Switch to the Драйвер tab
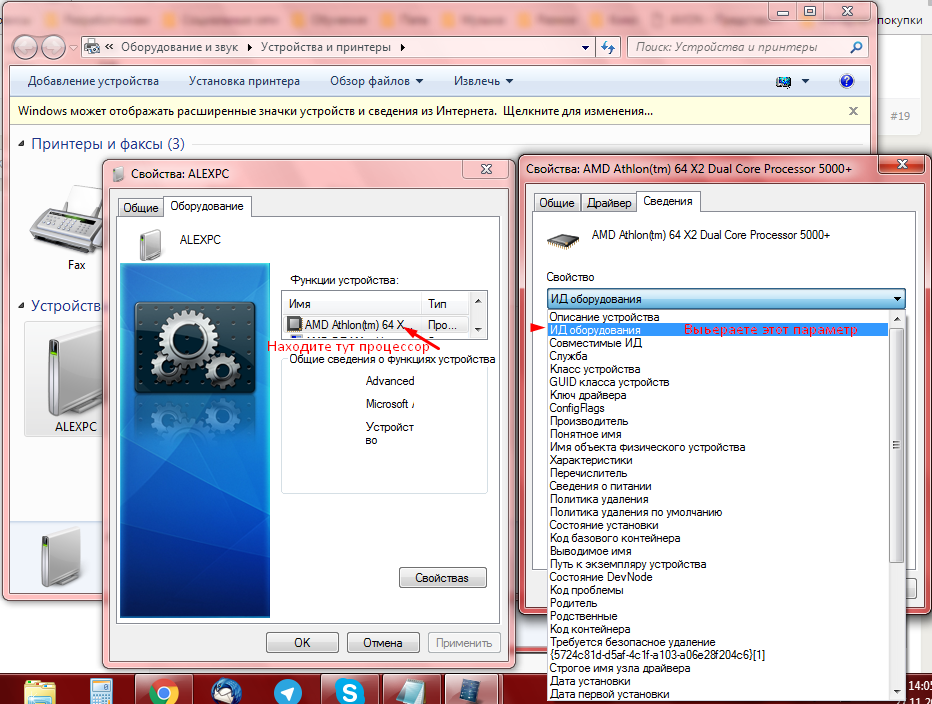 609,203
